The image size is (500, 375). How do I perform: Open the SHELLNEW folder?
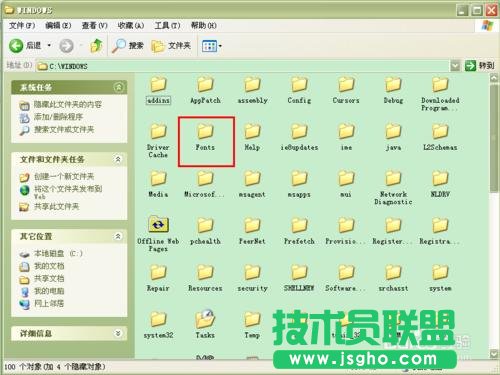point(299,278)
